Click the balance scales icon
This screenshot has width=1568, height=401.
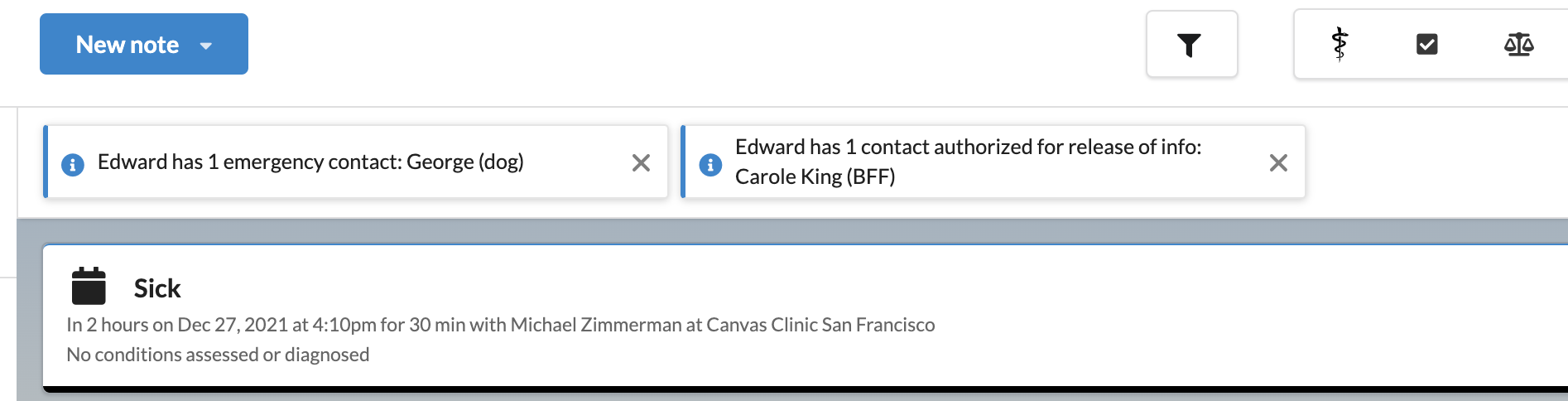pos(1518,44)
